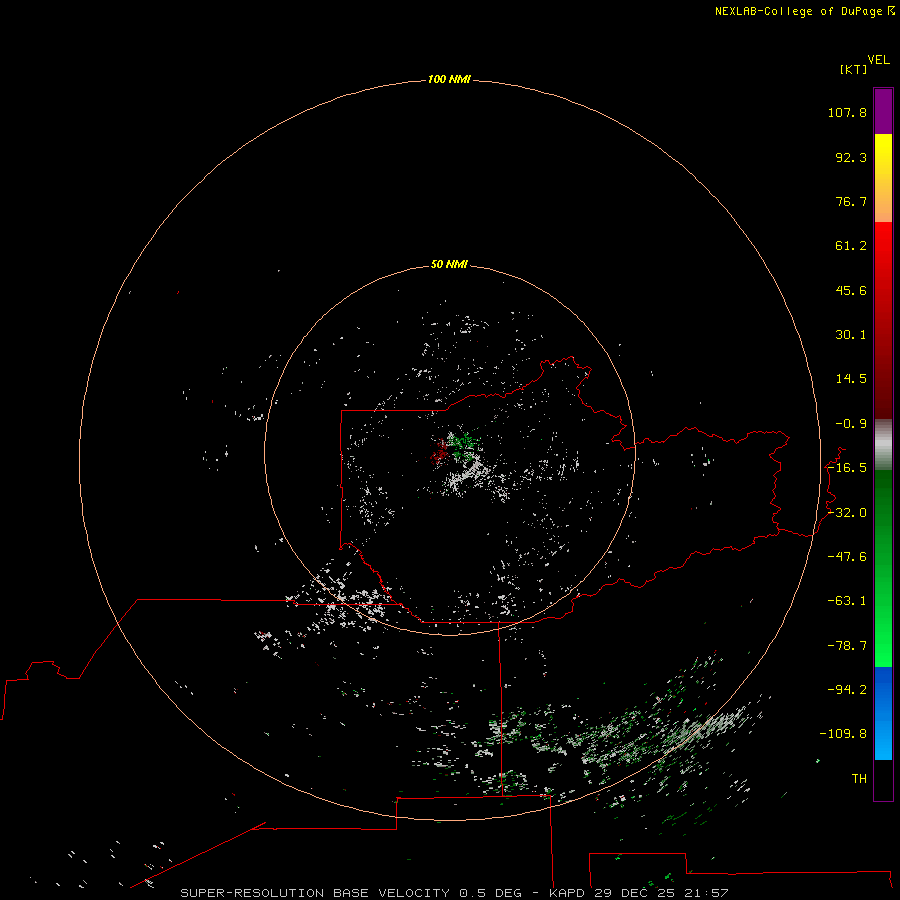Click the NEXLAB-College of DuPage credit text
Screen dimensions: 900x900
coord(798,11)
